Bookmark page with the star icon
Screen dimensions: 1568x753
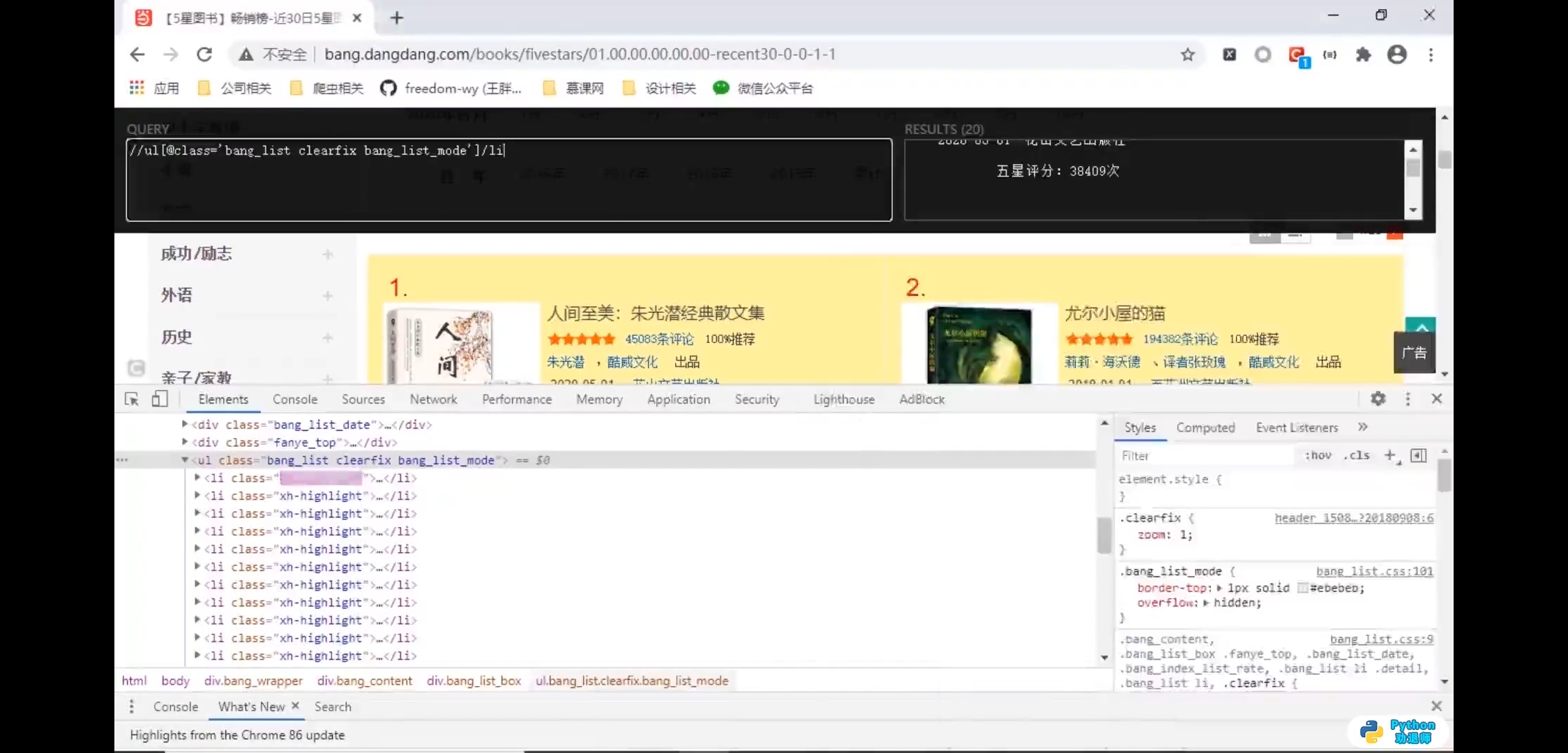[x=1188, y=54]
